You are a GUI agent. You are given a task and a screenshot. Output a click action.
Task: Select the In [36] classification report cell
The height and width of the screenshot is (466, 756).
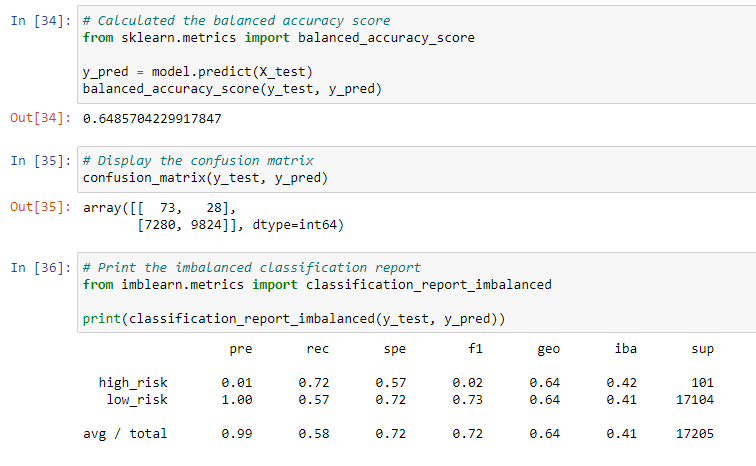pyautogui.click(x=417, y=293)
